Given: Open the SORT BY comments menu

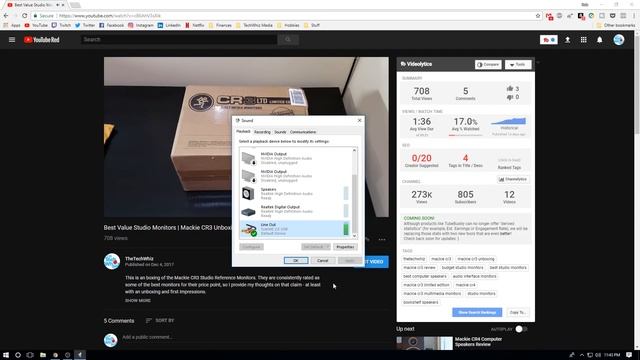Looking at the screenshot, I should [x=160, y=320].
